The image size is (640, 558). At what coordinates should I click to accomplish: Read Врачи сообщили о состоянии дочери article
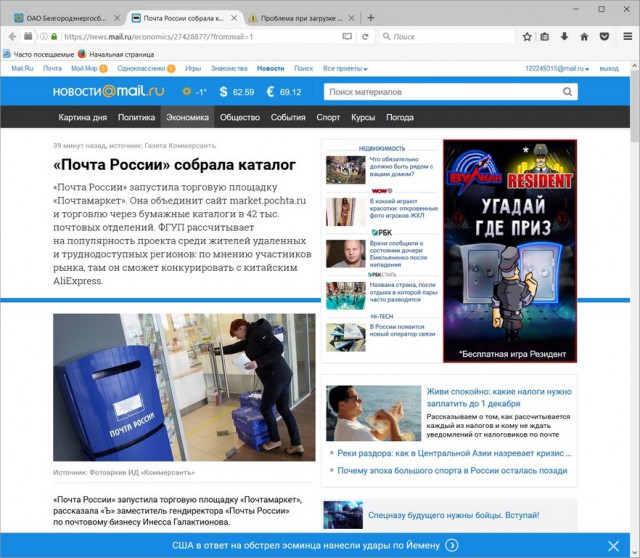(398, 254)
